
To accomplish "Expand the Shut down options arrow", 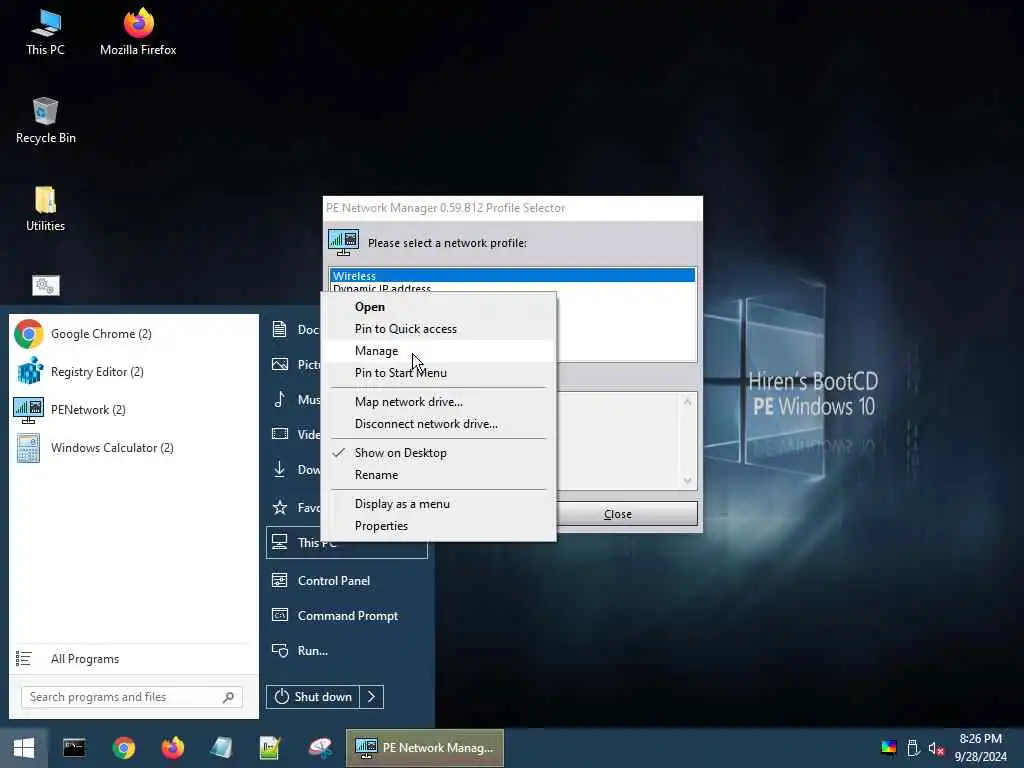I will (372, 697).
